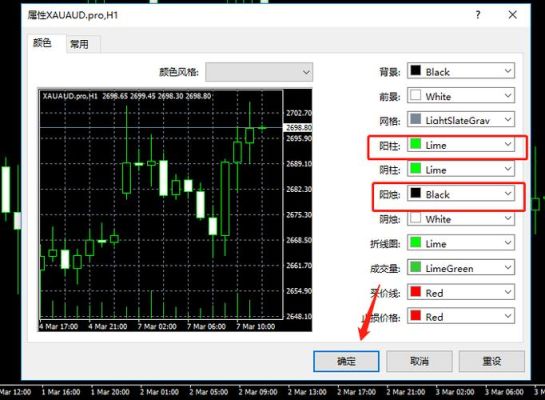Switch to the 常用 tab
This screenshot has height=400, width=545.
[80, 44]
